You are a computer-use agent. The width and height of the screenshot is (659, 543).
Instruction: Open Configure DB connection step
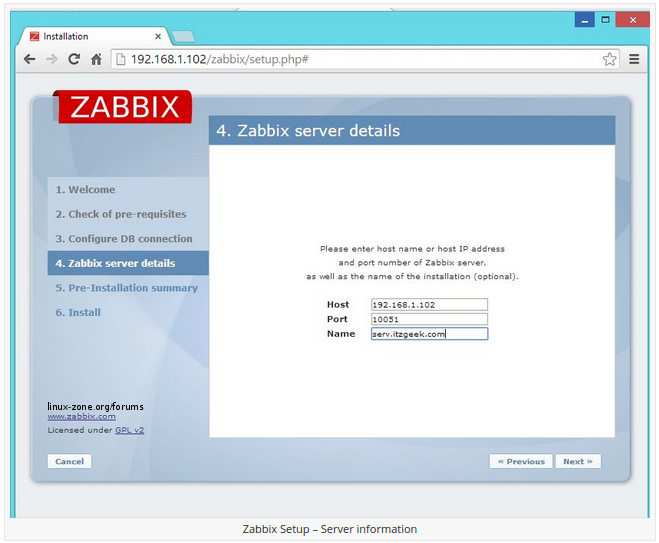click(x=123, y=239)
